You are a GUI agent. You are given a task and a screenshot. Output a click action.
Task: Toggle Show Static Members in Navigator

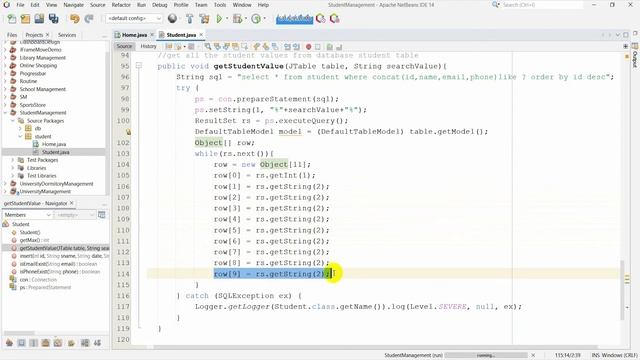point(33,343)
